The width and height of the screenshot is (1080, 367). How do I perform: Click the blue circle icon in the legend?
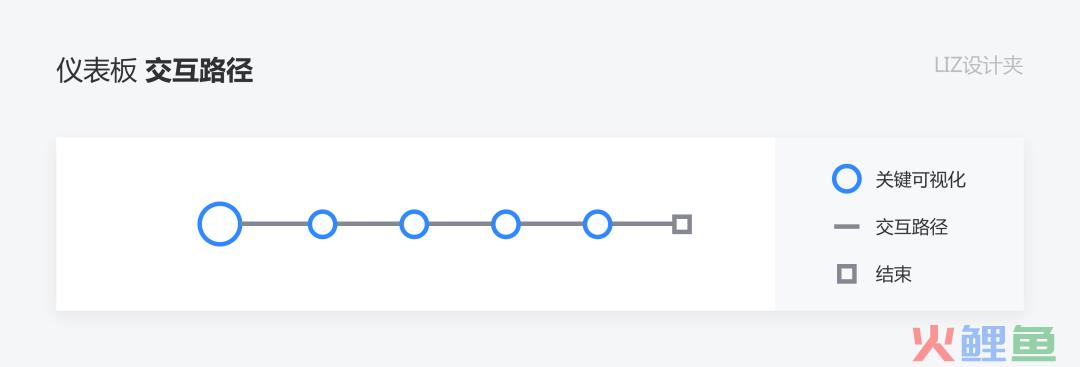847,179
